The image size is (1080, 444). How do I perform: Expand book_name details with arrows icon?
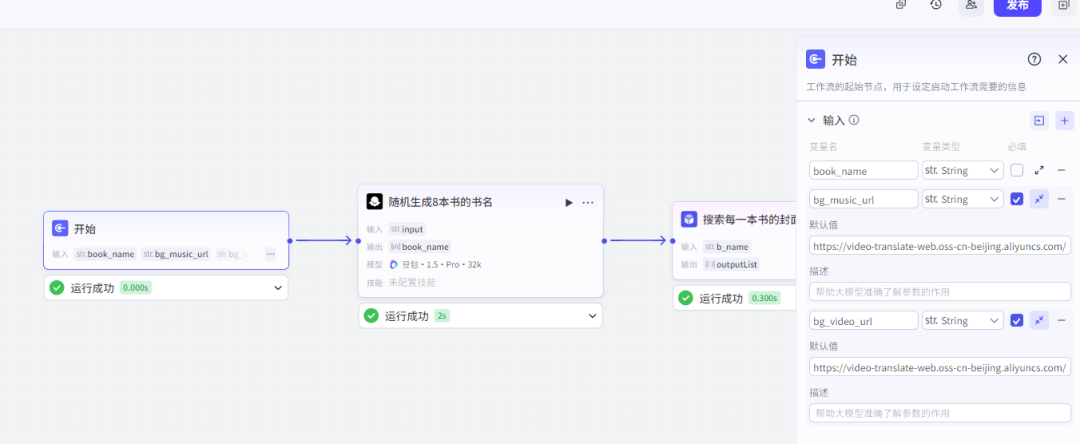coord(1039,170)
